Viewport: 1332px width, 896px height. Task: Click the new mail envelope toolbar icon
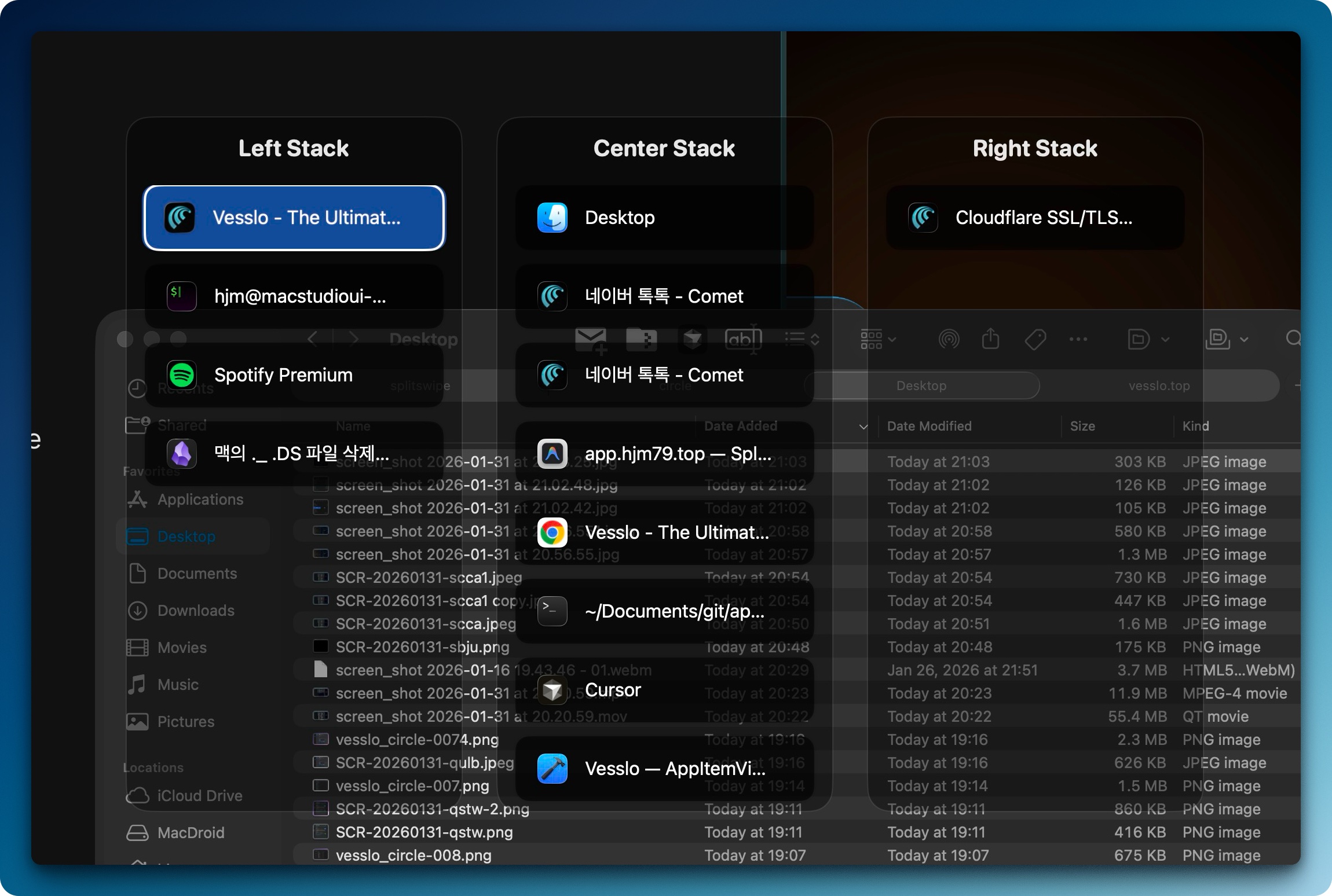click(591, 340)
